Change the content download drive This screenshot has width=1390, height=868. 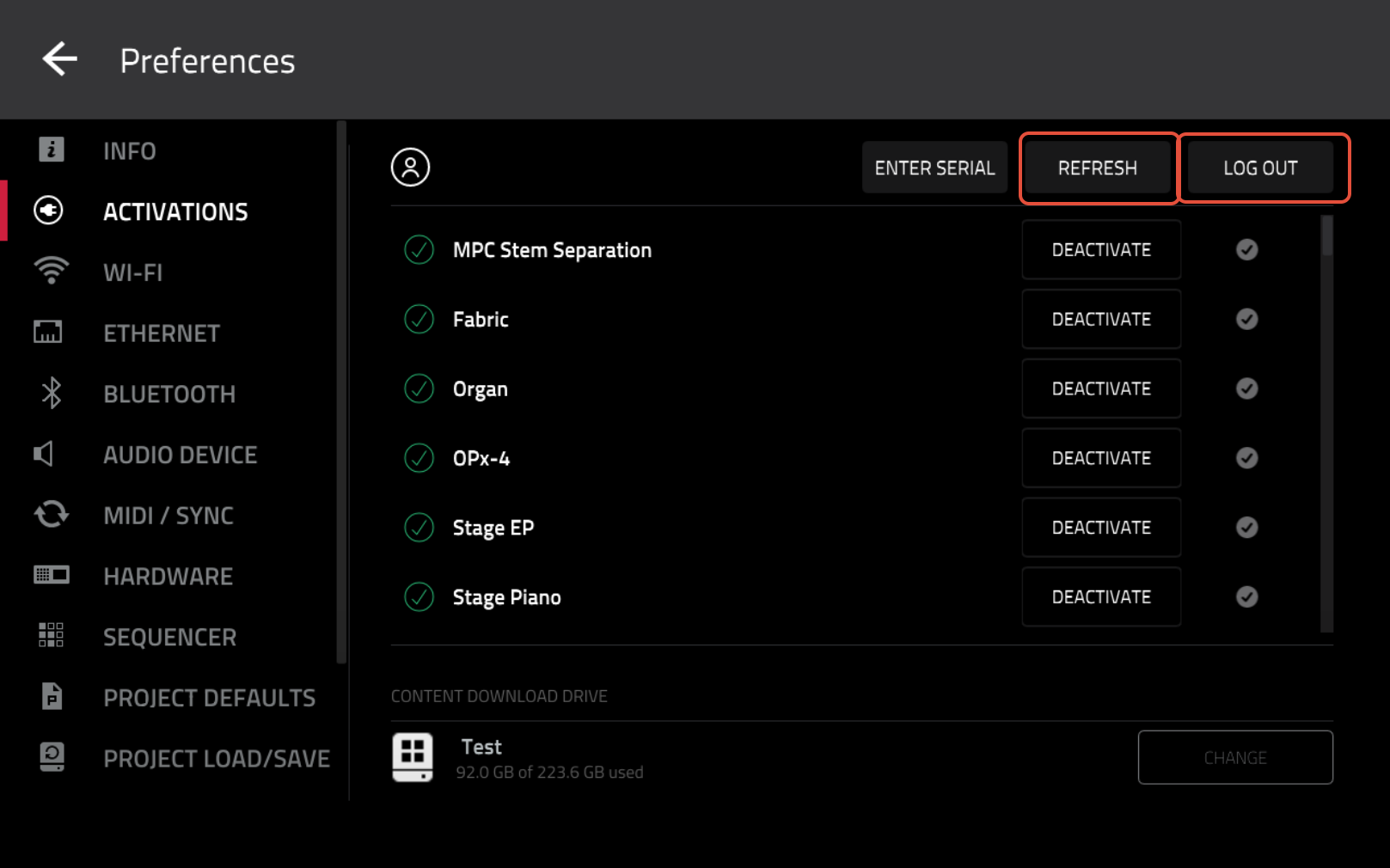tap(1235, 757)
